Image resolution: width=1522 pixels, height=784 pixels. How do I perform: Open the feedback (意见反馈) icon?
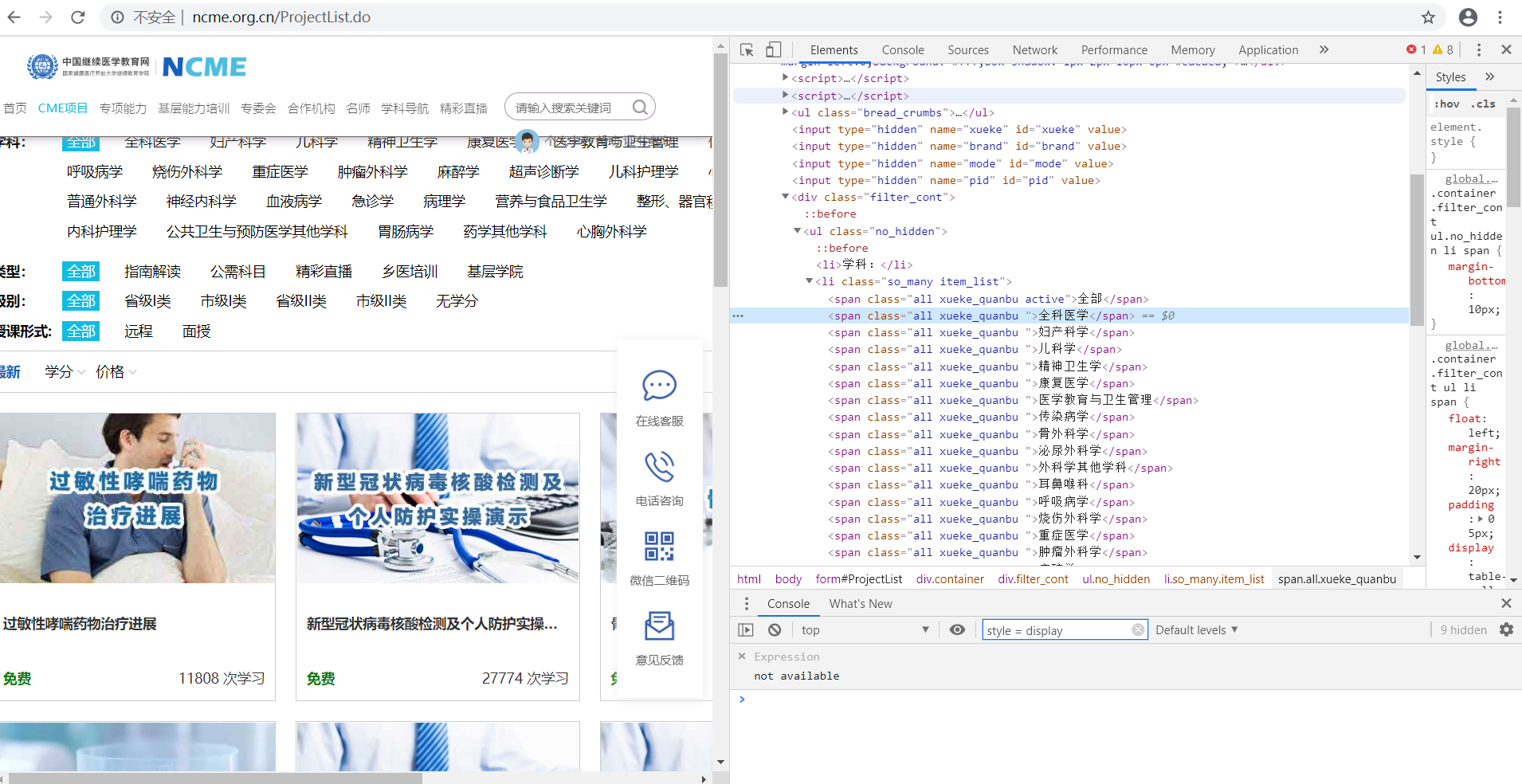tap(659, 626)
